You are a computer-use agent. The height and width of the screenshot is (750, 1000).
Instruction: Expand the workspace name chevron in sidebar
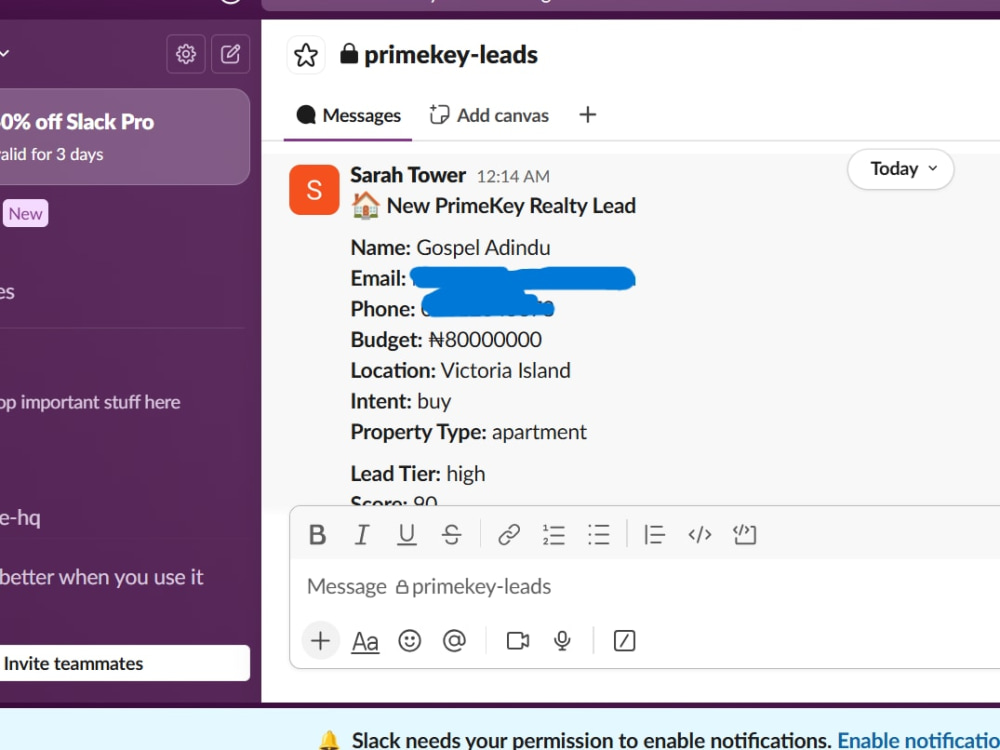point(5,54)
